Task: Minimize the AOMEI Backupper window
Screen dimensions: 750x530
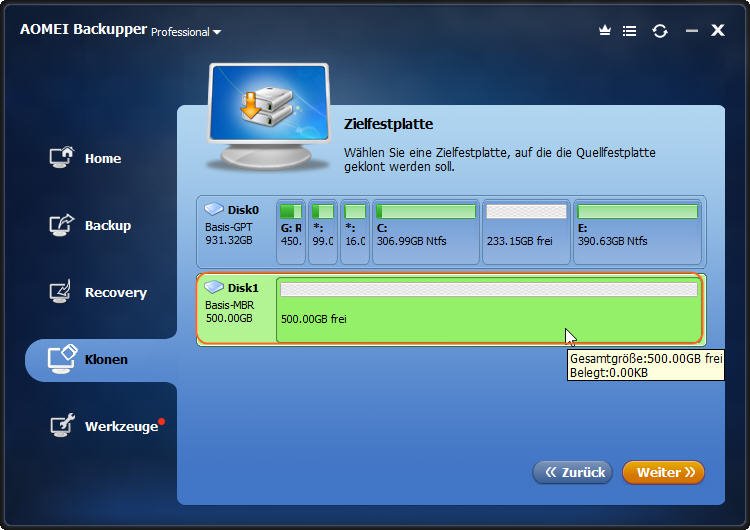Action: [692, 31]
